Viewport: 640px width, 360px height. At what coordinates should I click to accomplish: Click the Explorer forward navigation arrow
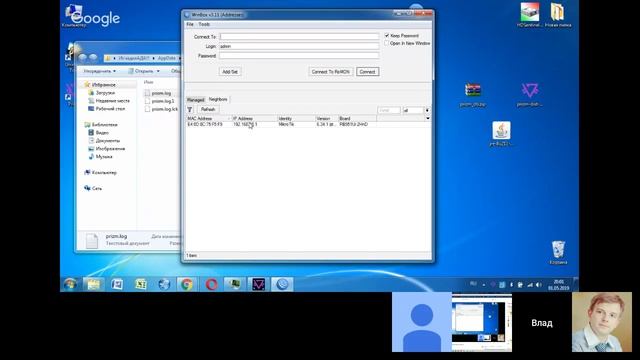click(93, 58)
